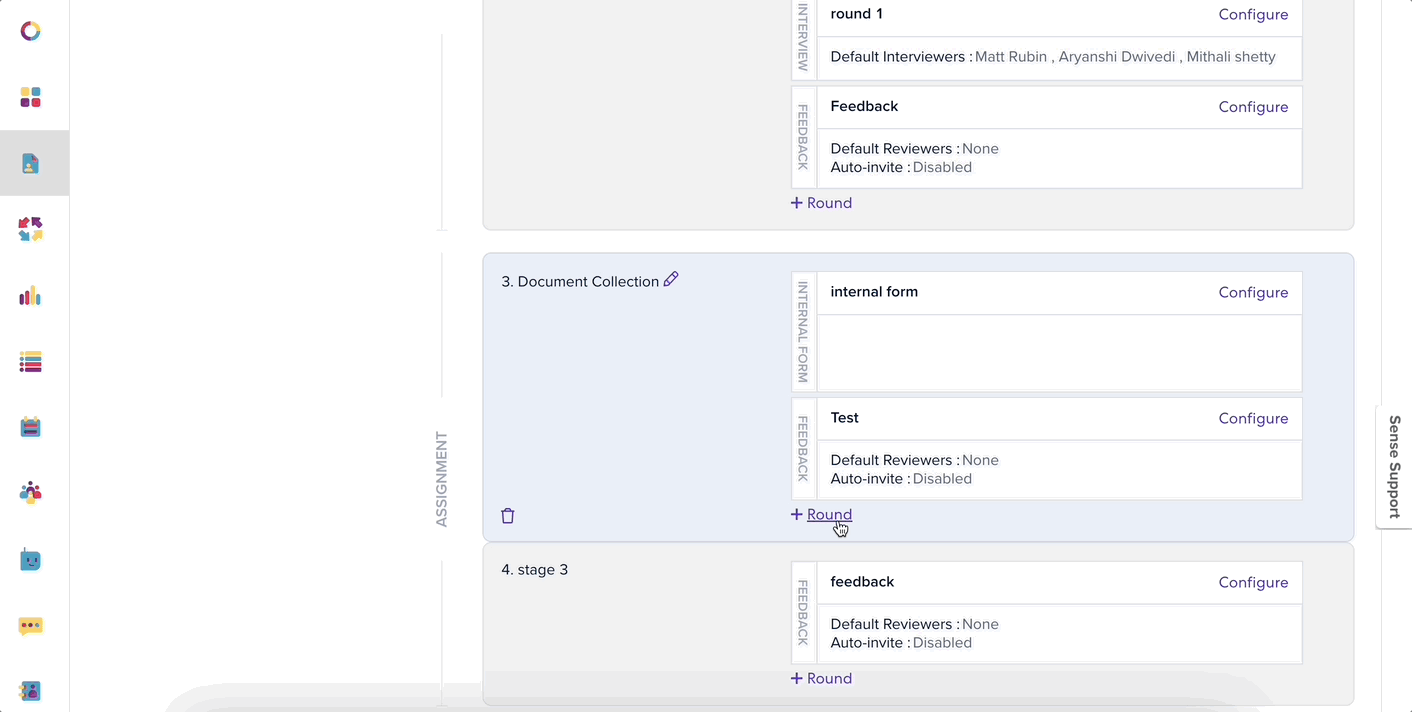The height and width of the screenshot is (712, 1412).
Task: Click the app logo at sidebar top
Action: coord(30,31)
